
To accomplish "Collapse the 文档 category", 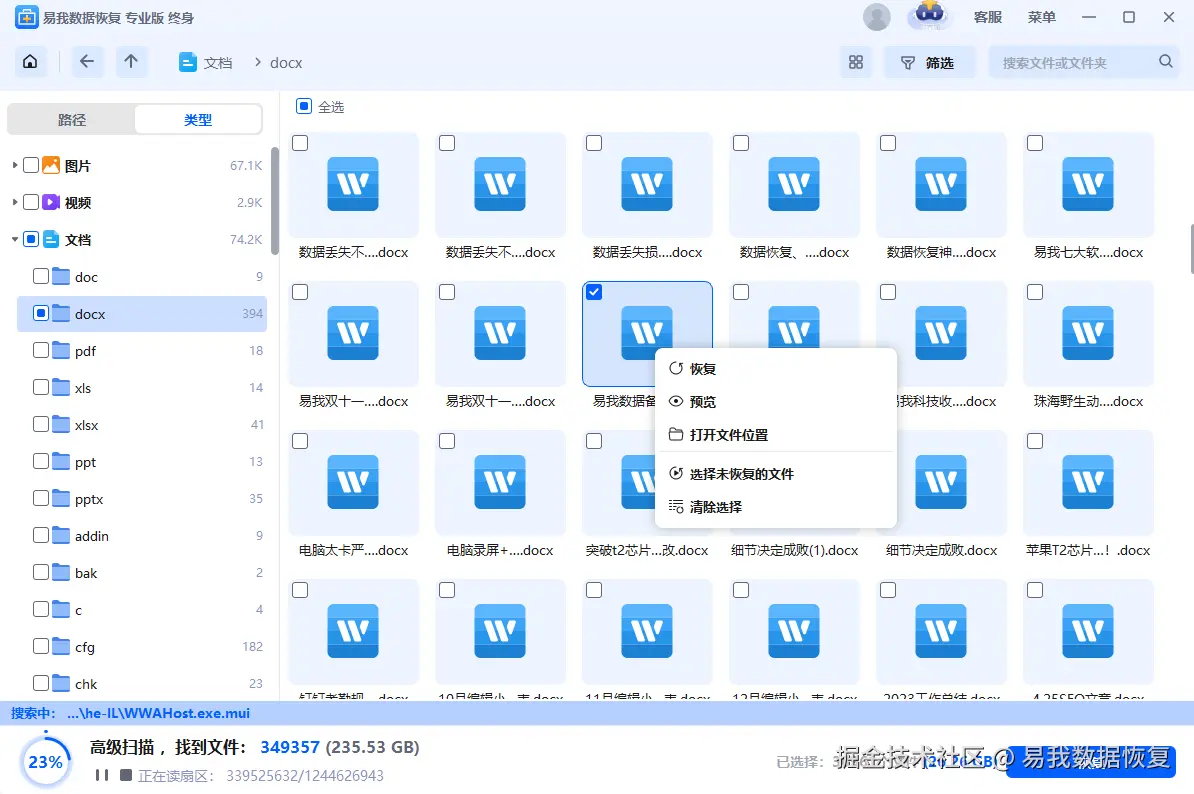I will pos(14,240).
